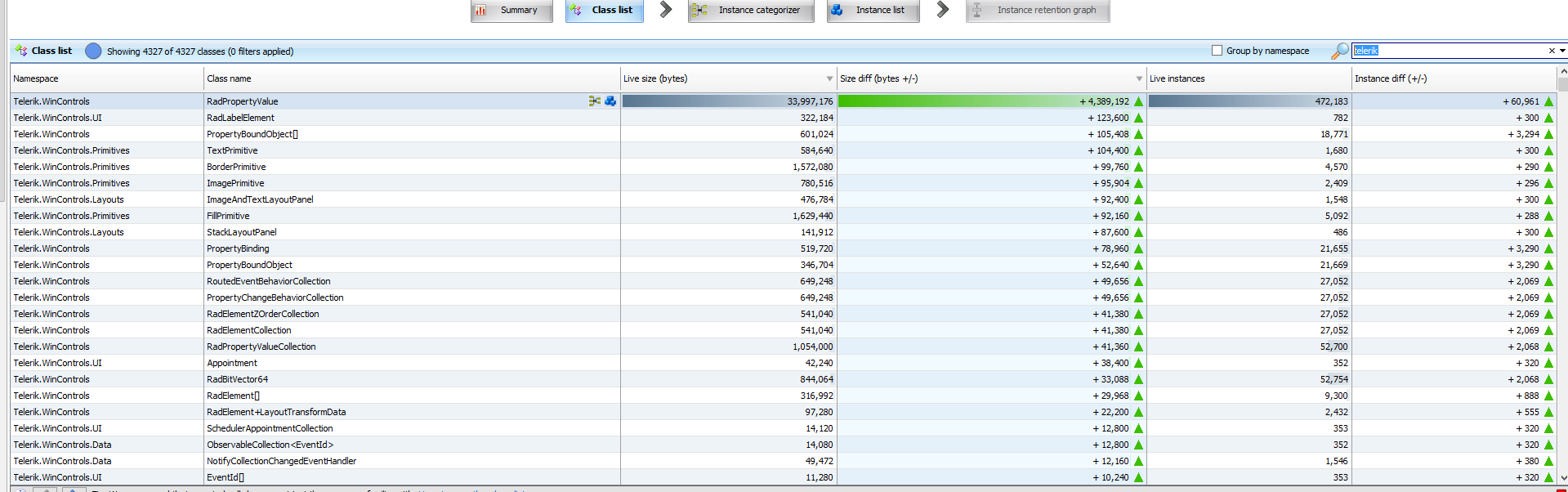
Task: Sort by the Live instances column header
Action: [x=1249, y=78]
